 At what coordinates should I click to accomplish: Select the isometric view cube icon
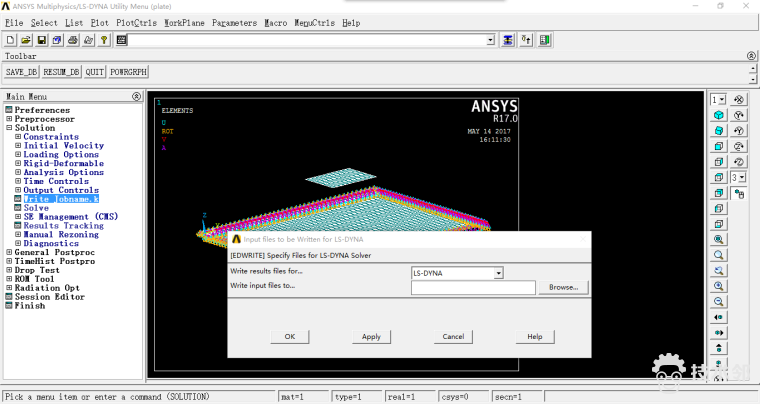[x=719, y=116]
